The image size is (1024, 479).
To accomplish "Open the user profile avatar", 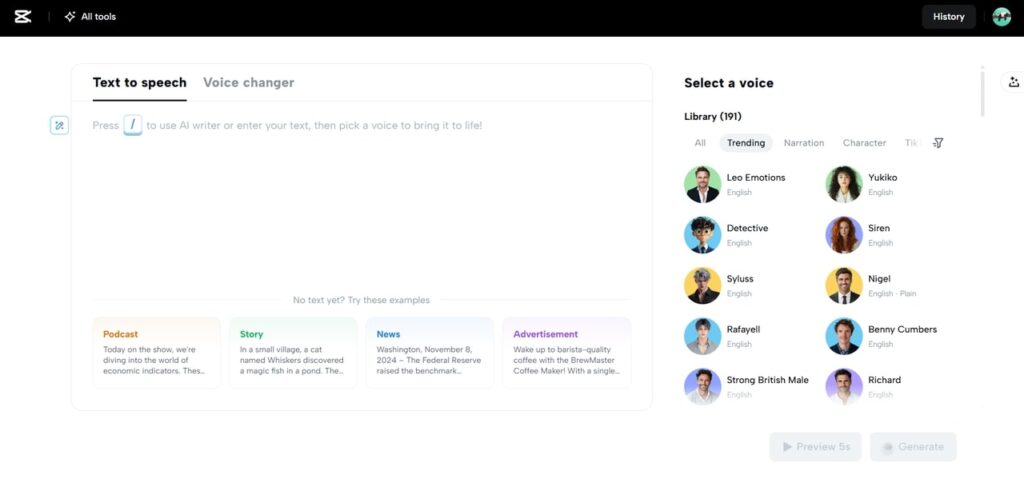I will (x=1001, y=17).
